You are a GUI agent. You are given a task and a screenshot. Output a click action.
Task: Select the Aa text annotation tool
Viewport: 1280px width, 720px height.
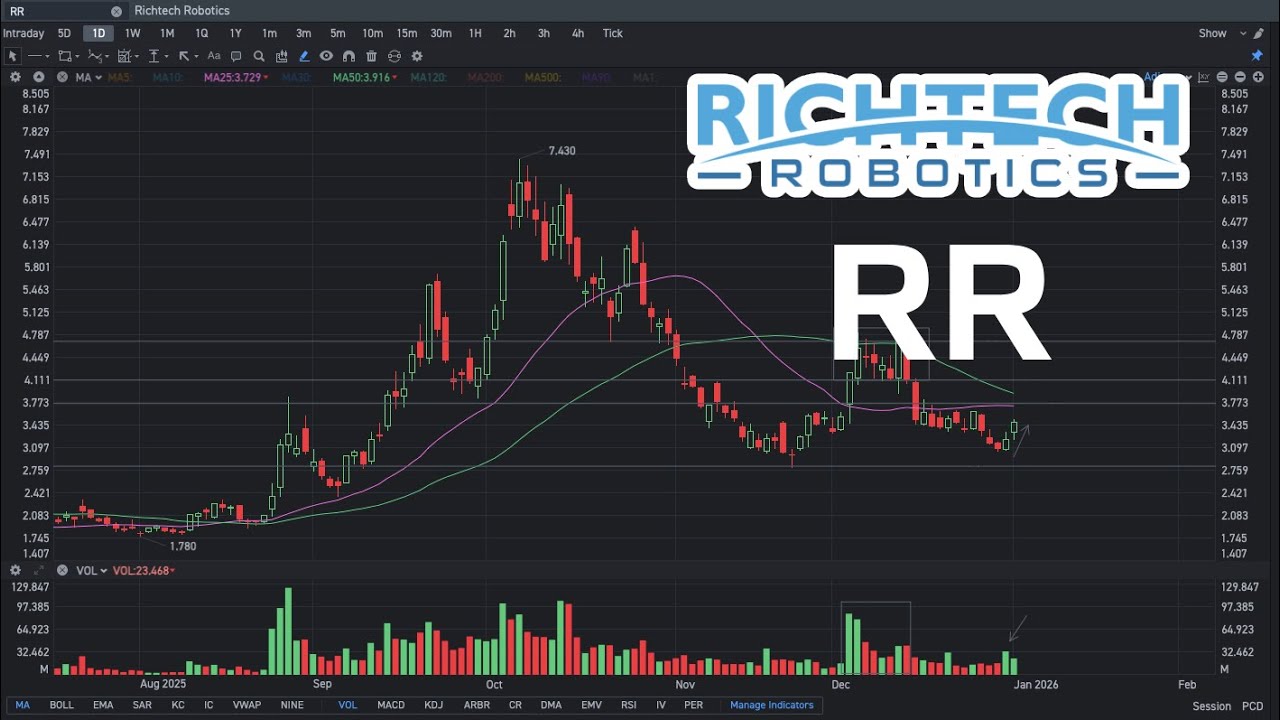coord(213,56)
